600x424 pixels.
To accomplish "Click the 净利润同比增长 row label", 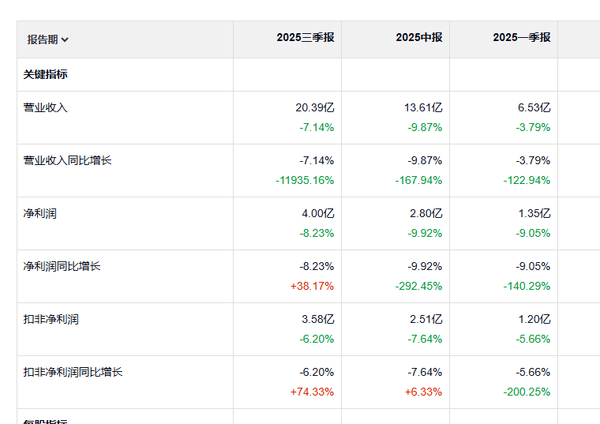I will (x=62, y=266).
